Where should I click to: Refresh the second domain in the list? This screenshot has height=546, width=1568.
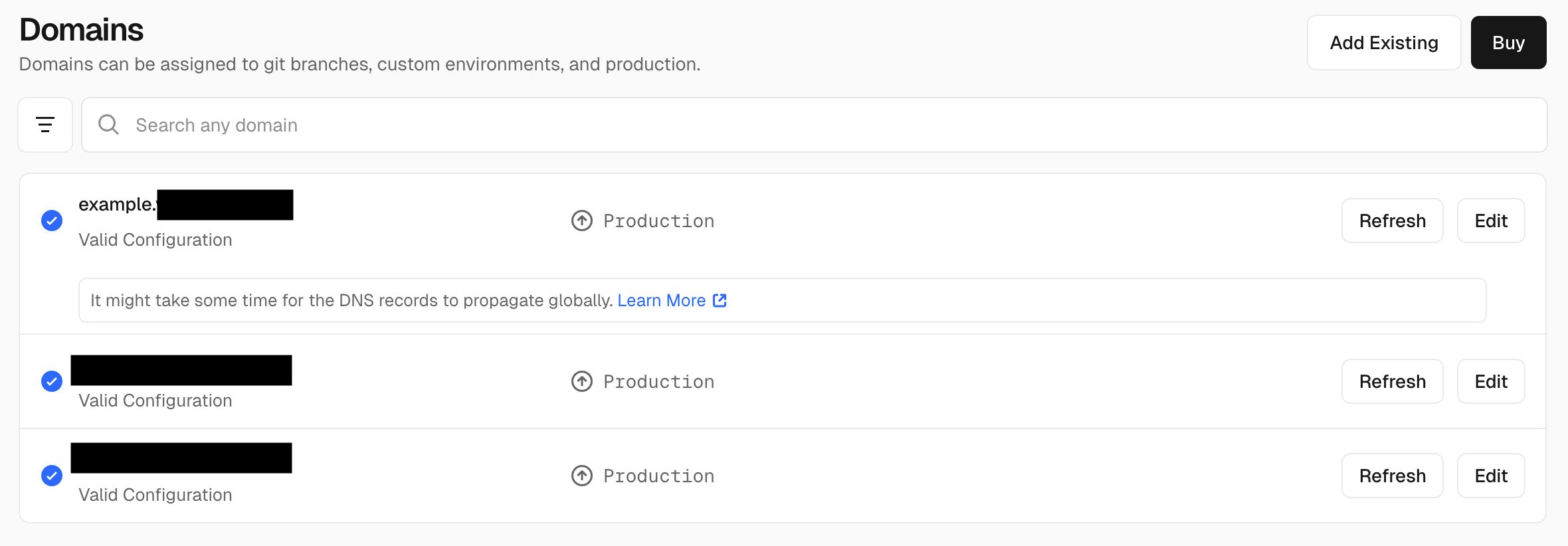point(1392,381)
